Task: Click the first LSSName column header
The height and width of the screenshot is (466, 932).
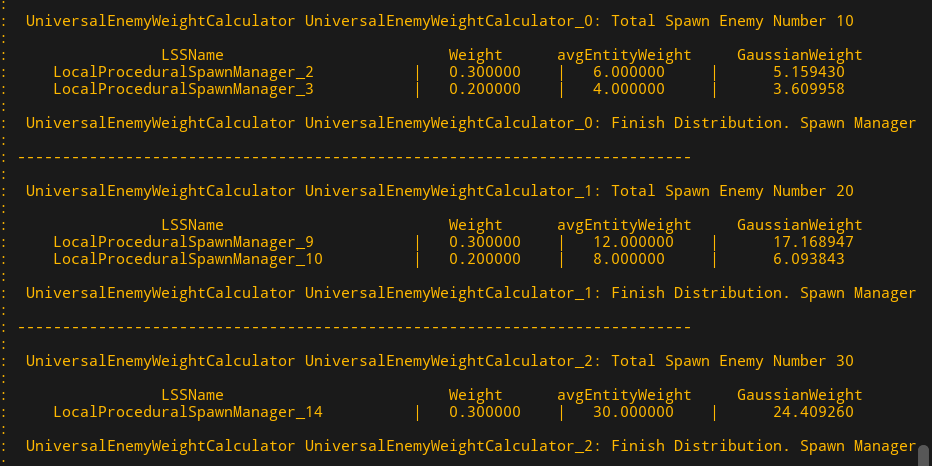Action: coord(192,55)
